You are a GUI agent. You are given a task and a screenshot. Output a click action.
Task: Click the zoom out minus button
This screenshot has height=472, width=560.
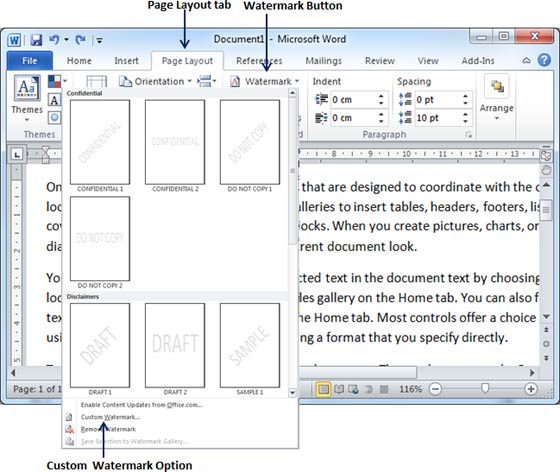tap(435, 388)
